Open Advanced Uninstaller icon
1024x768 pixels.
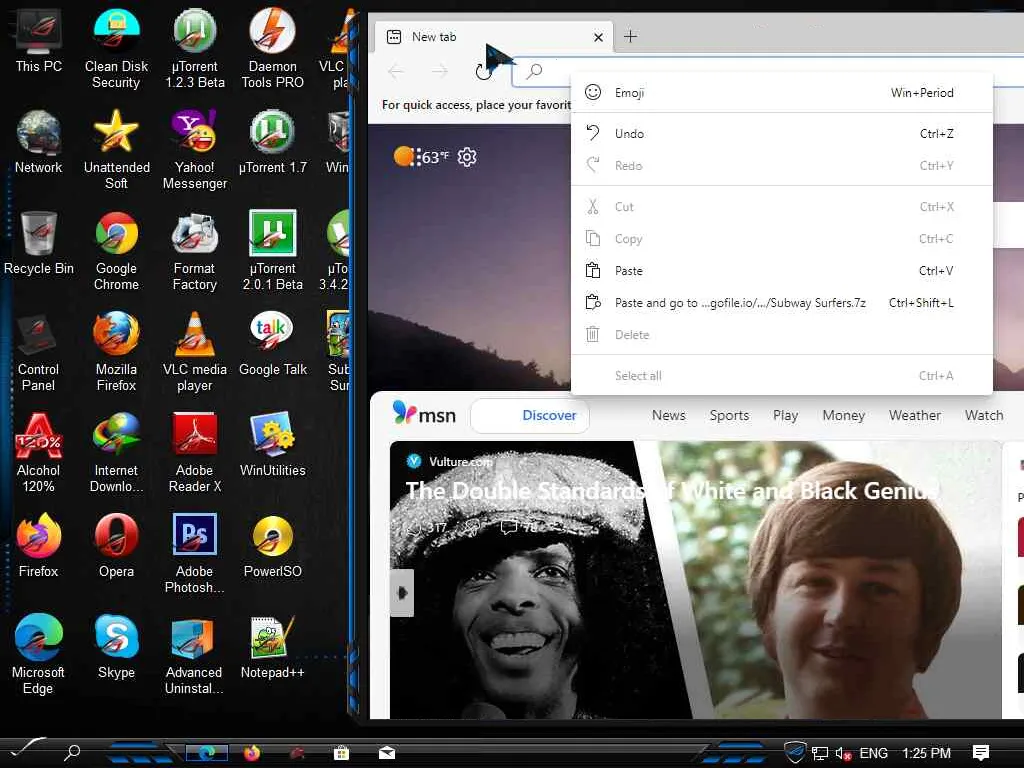[195, 654]
